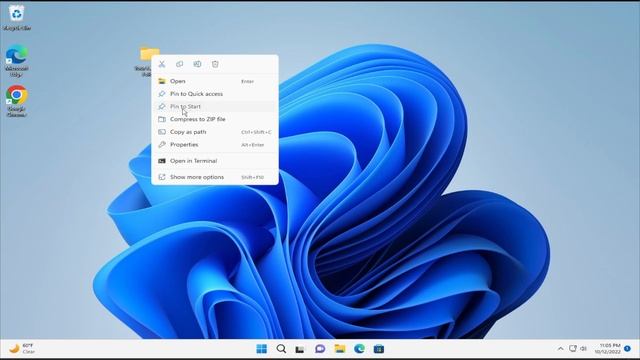Select Pin to Quick access
640x360 pixels.
(x=215, y=94)
